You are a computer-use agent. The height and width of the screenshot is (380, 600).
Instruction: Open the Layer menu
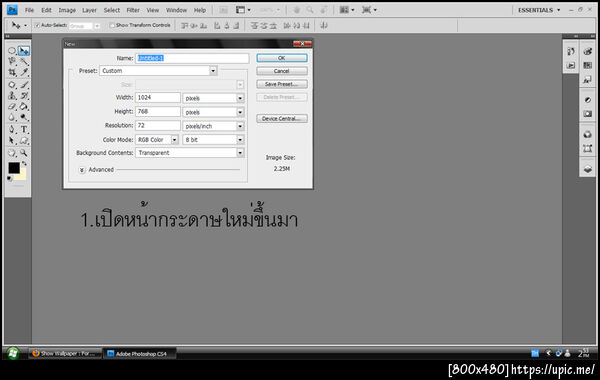(x=90, y=10)
